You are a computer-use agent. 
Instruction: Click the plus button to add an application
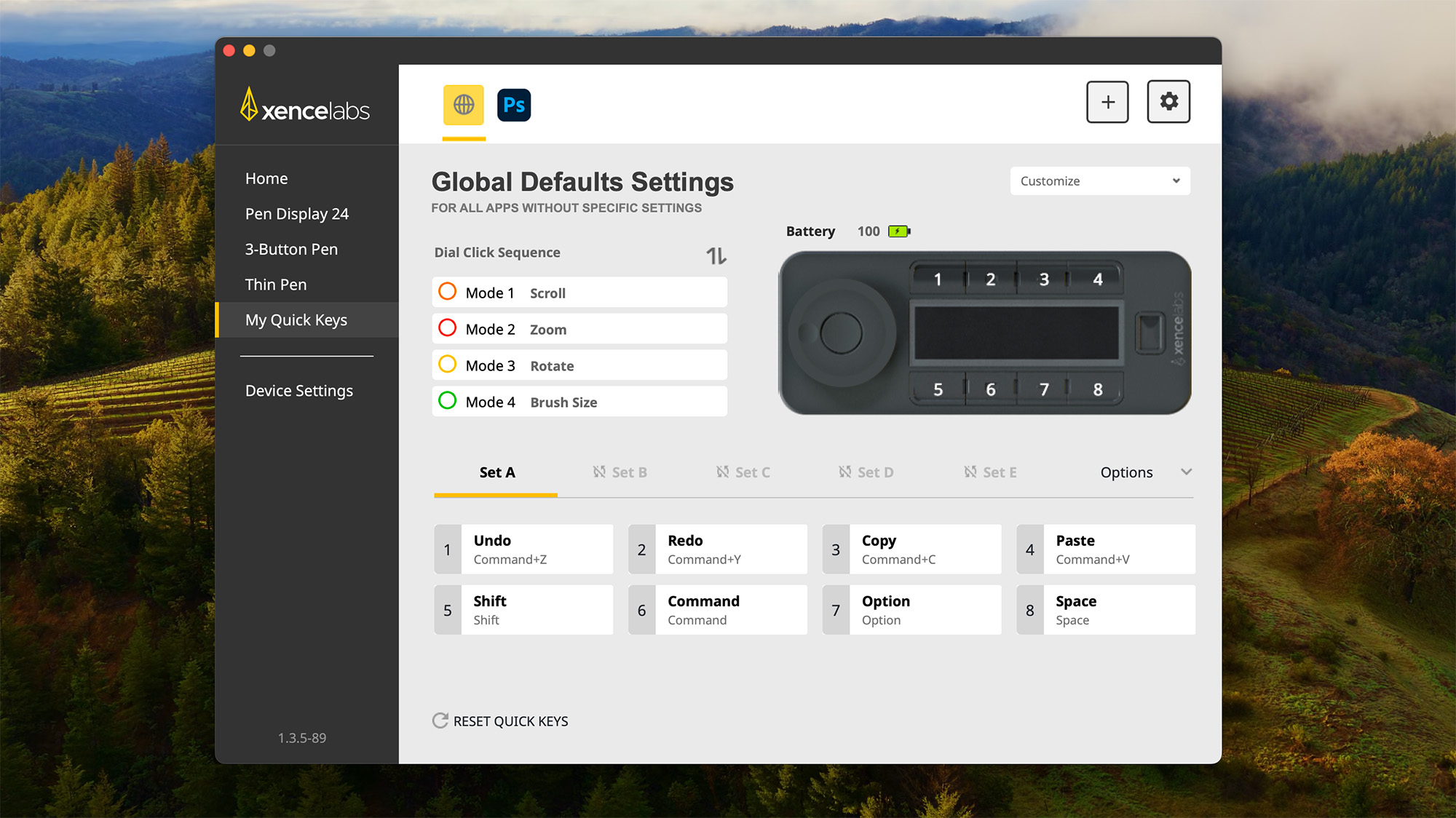click(x=1107, y=102)
